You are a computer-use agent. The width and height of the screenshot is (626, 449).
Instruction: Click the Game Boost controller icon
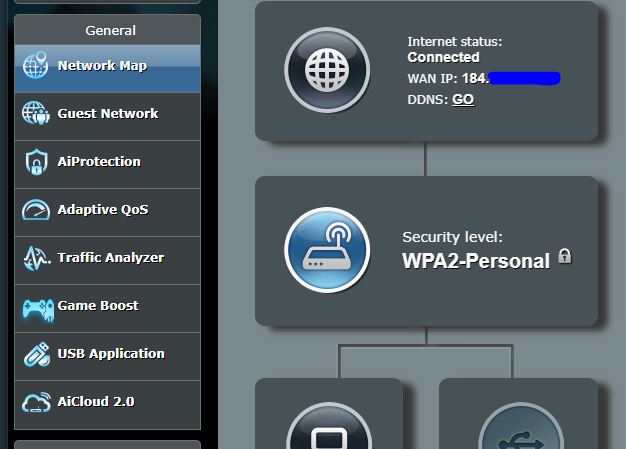coord(36,306)
